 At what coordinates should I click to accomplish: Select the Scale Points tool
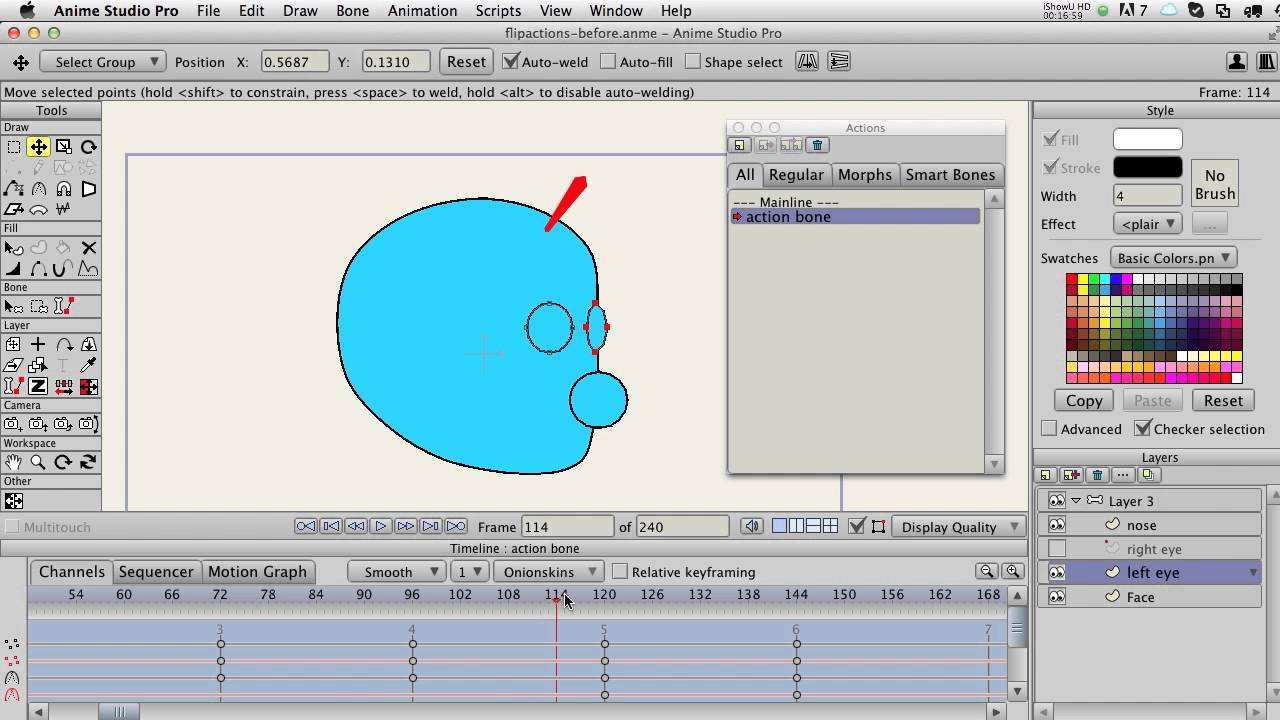pos(63,147)
